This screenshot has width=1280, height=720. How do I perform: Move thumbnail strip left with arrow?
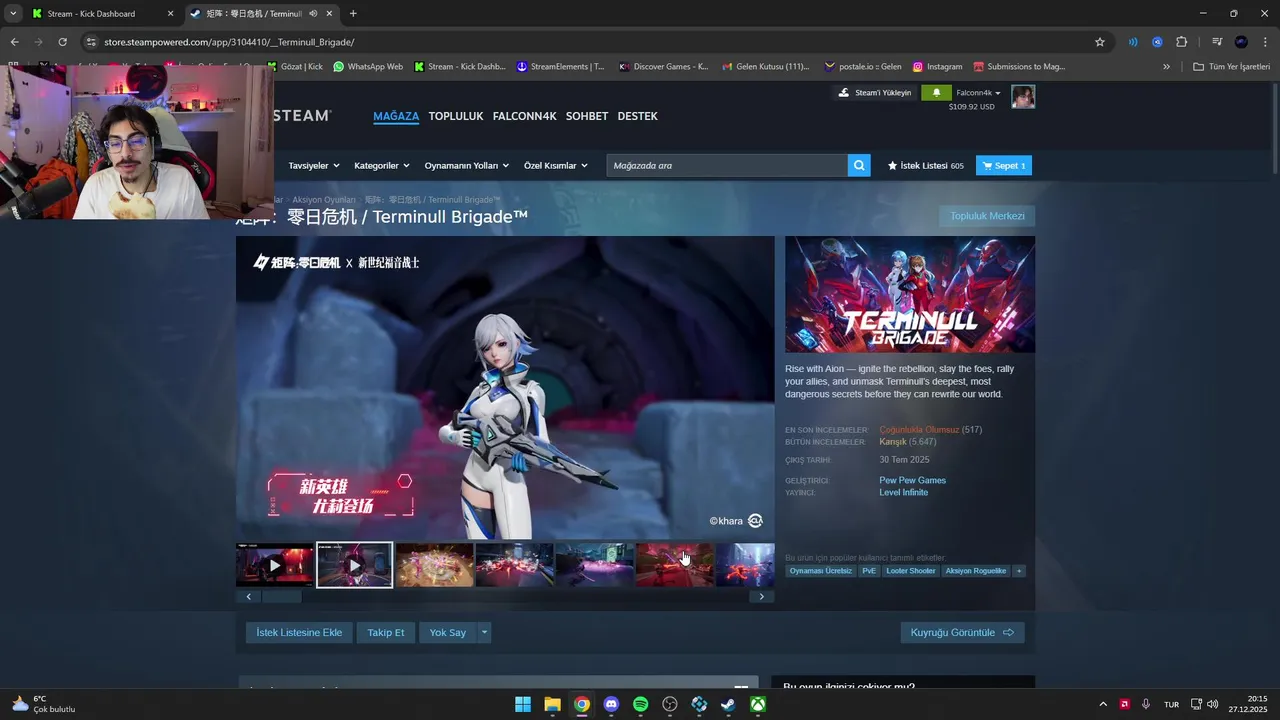coord(248,597)
